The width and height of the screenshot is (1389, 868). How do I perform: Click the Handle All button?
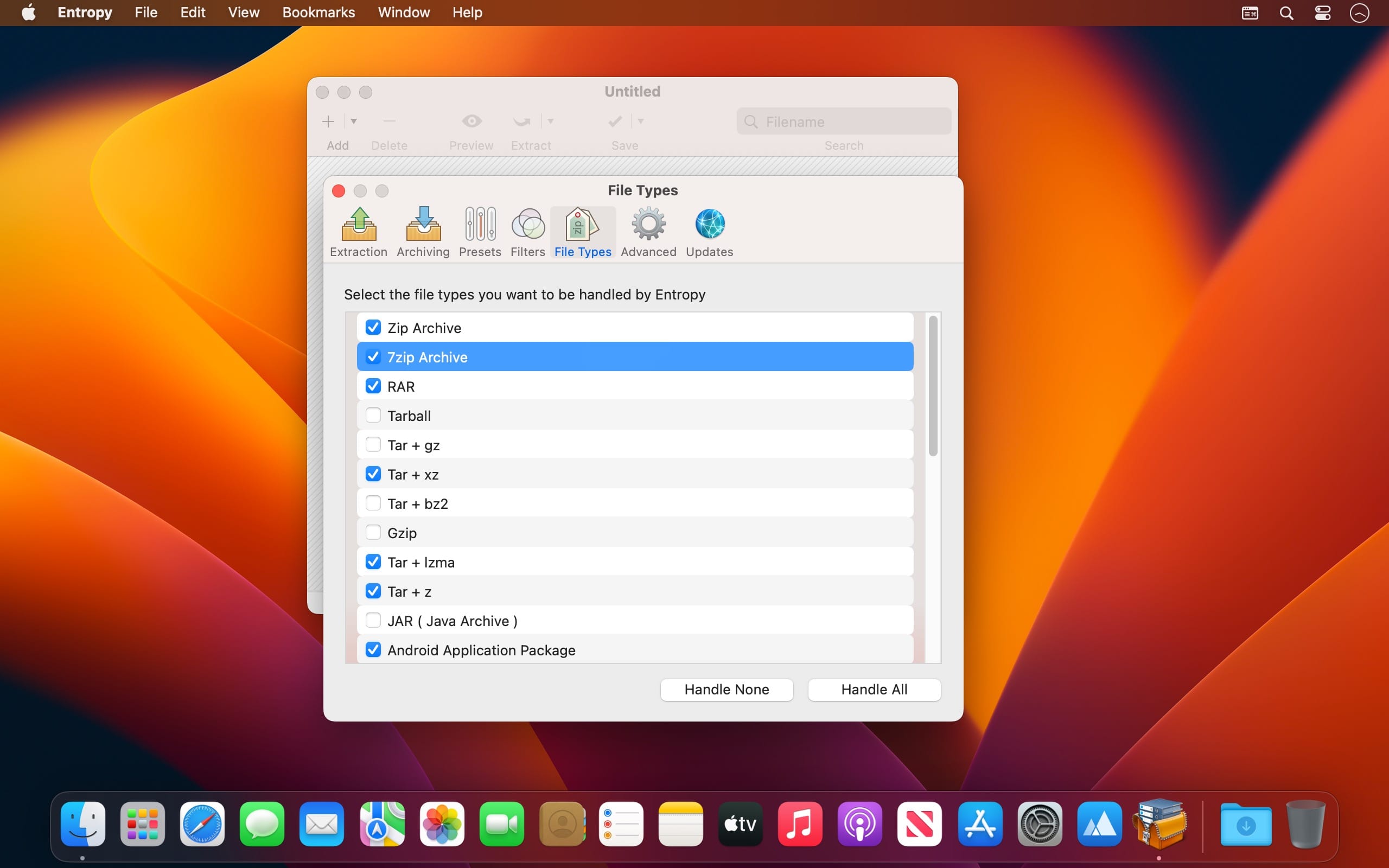[874, 690]
